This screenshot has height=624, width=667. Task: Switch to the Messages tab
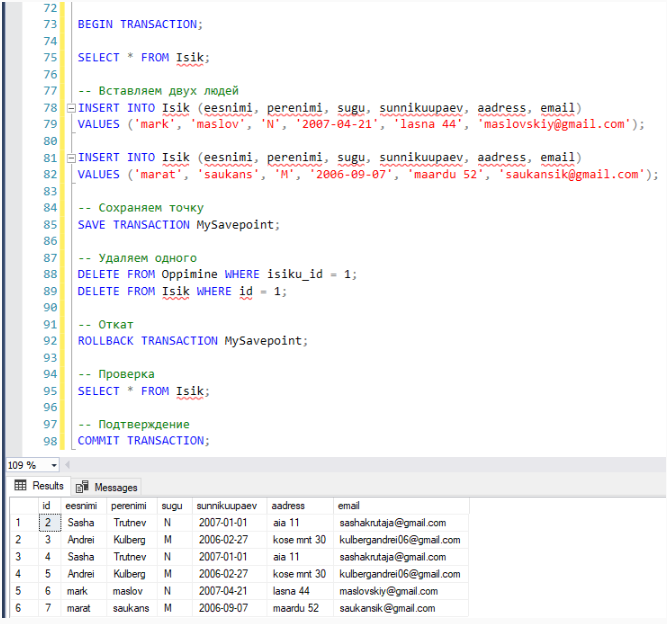click(x=108, y=487)
